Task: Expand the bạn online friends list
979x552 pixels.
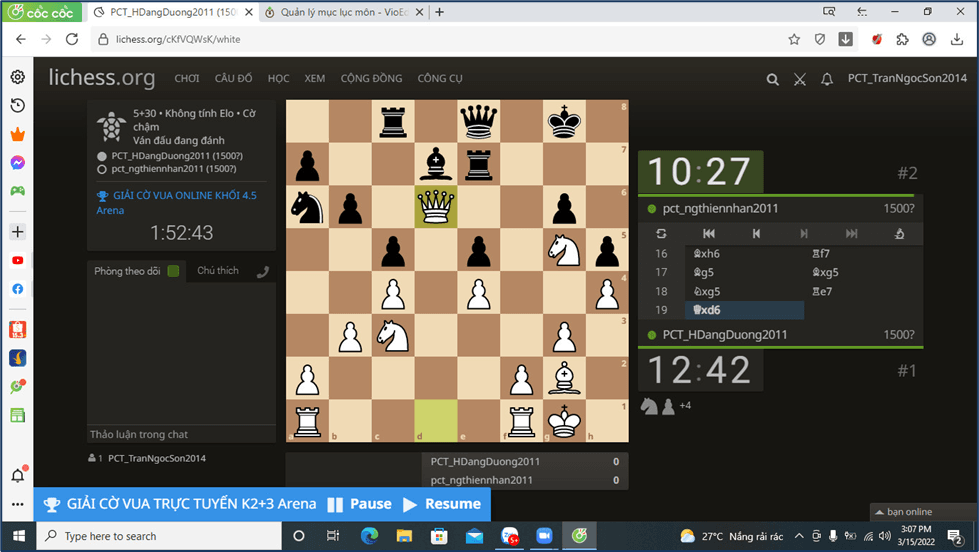Action: (x=908, y=512)
